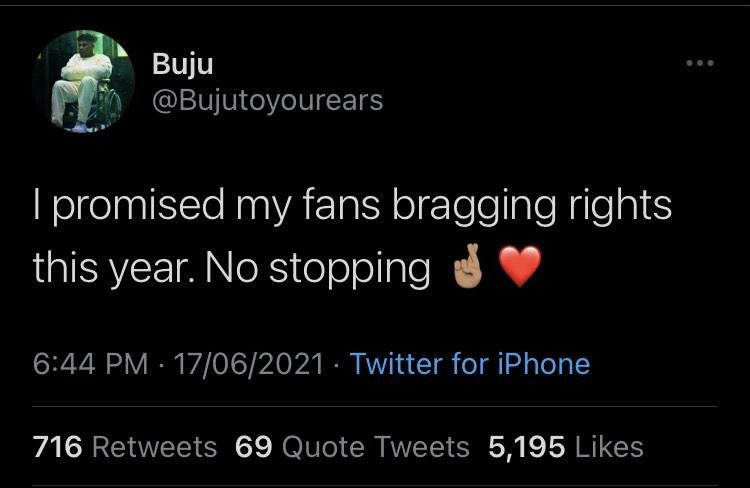Click the phrase "No stopping" in the tweet

point(318,268)
